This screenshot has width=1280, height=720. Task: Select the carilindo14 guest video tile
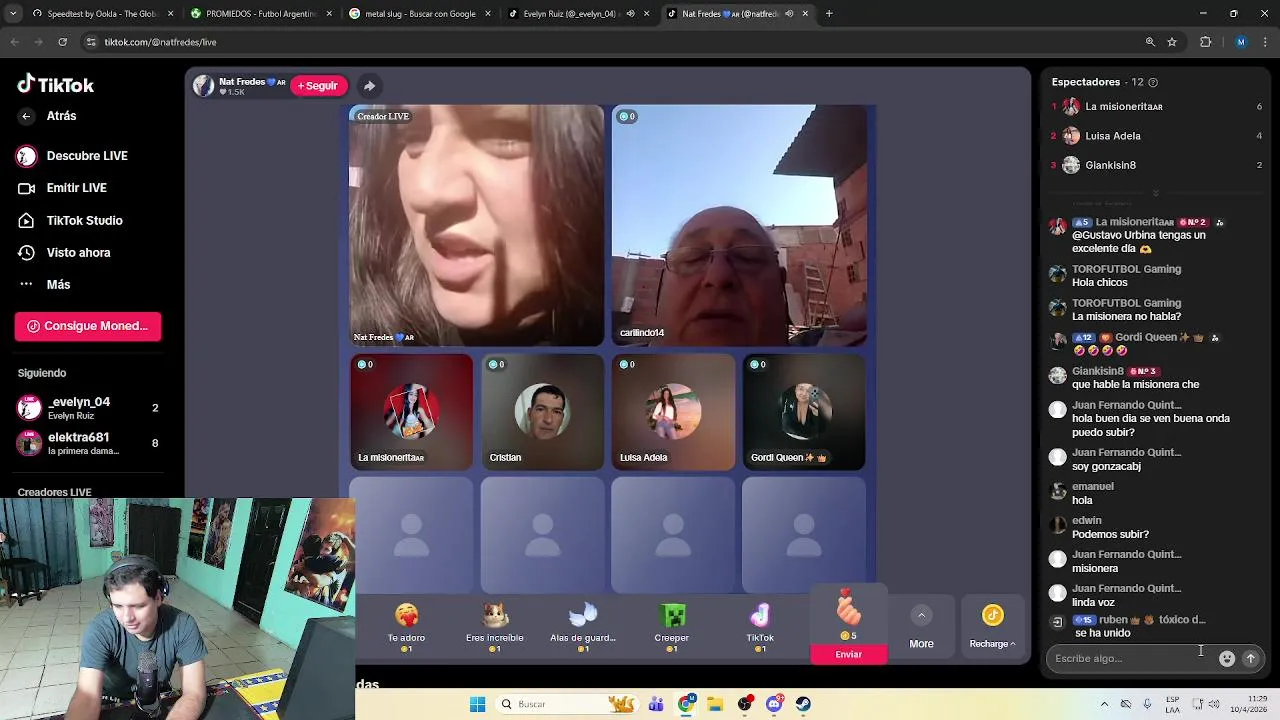(739, 225)
